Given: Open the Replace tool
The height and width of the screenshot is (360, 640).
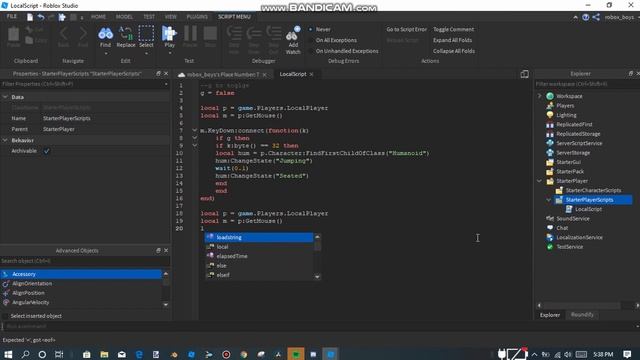Looking at the screenshot, I should (x=126, y=37).
